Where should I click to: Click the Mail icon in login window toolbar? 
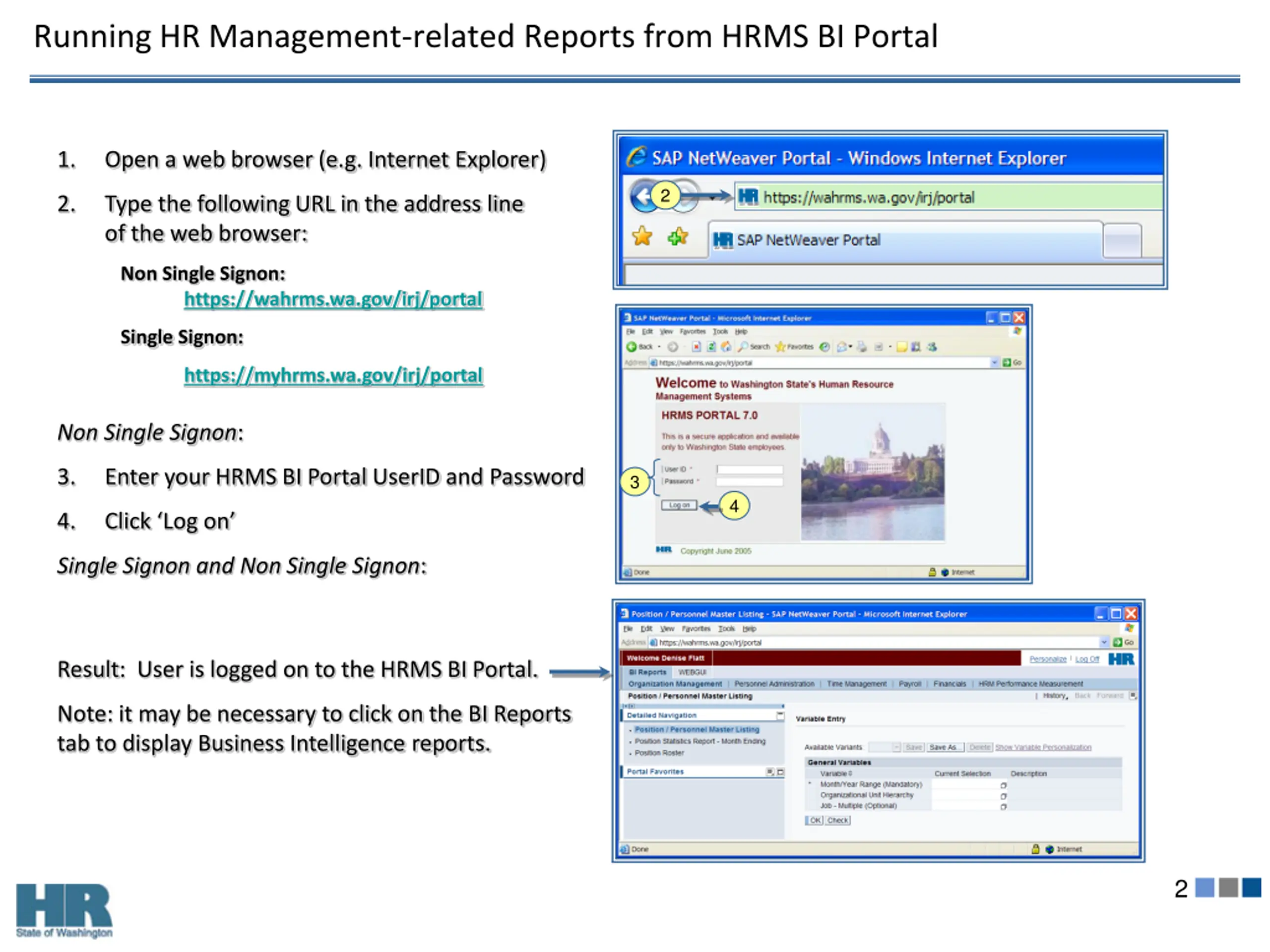[x=842, y=347]
